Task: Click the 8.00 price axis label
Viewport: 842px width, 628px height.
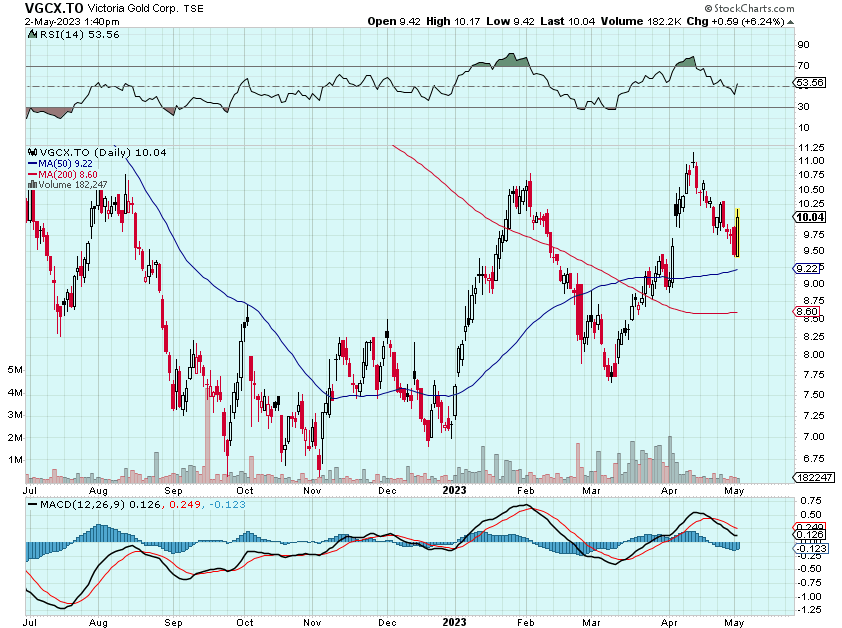Action: click(814, 355)
